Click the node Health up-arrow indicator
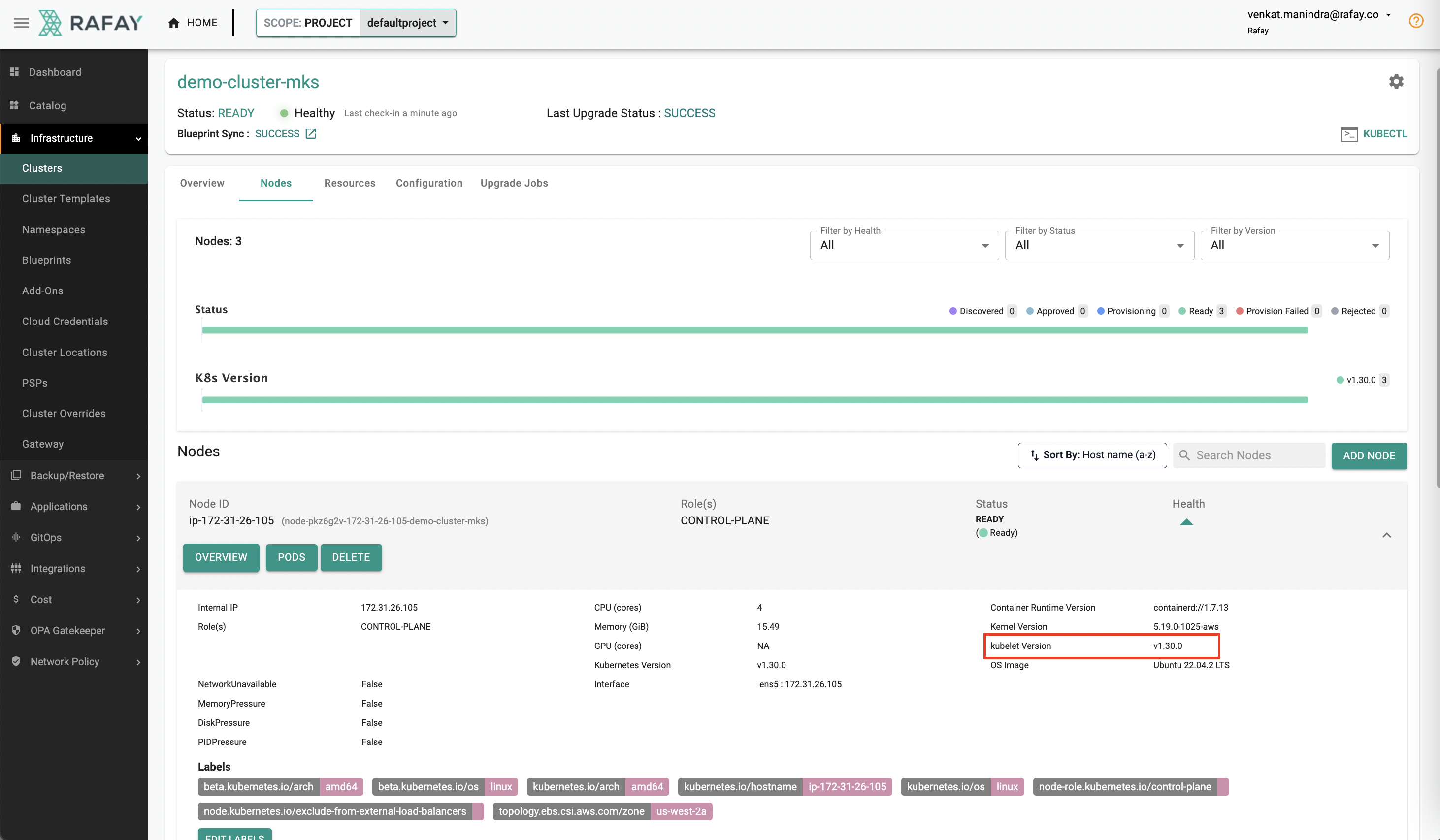The height and width of the screenshot is (840, 1440). tap(1186, 522)
